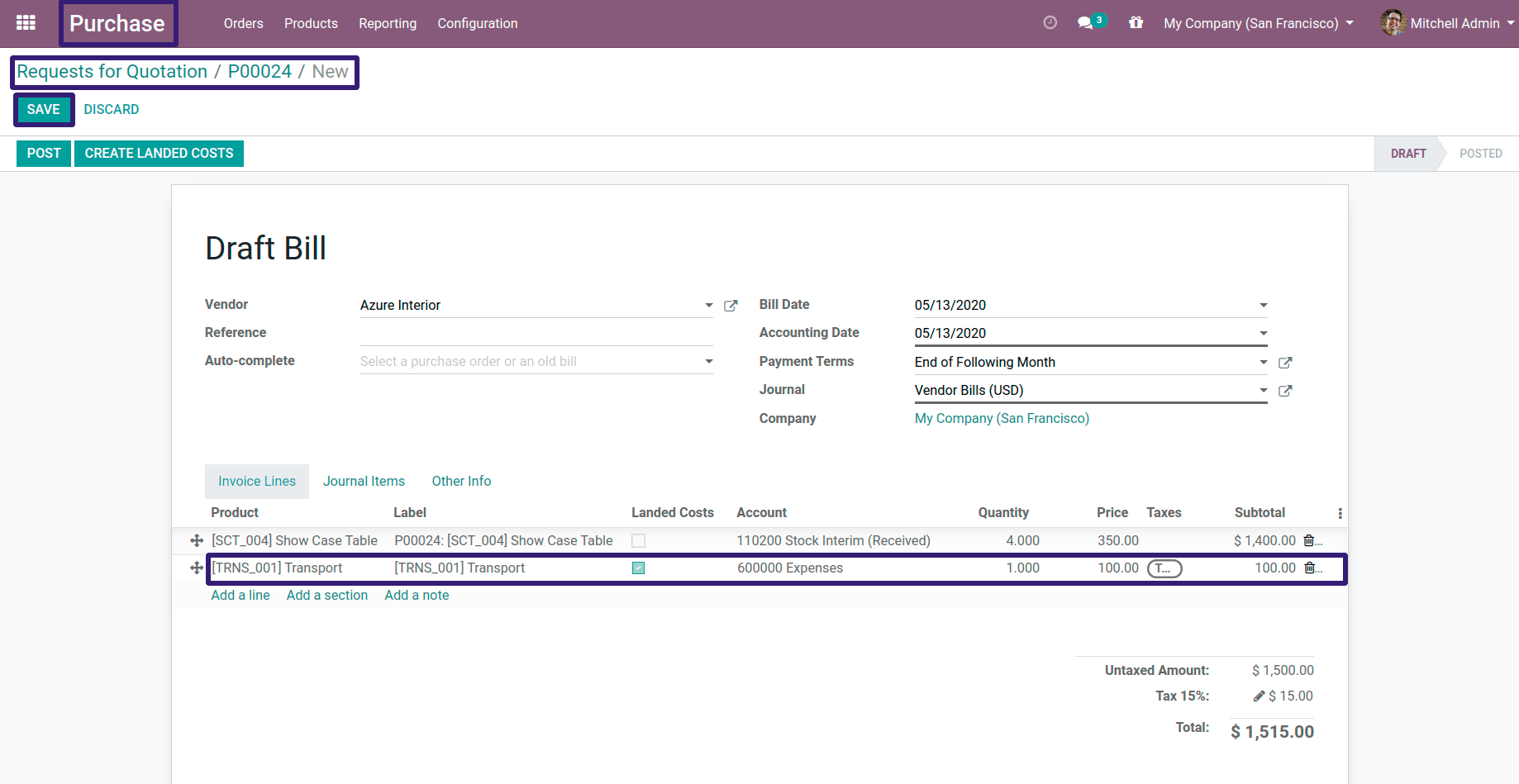Open Payment Terms external link icon
The height and width of the screenshot is (784, 1519).
1285,363
